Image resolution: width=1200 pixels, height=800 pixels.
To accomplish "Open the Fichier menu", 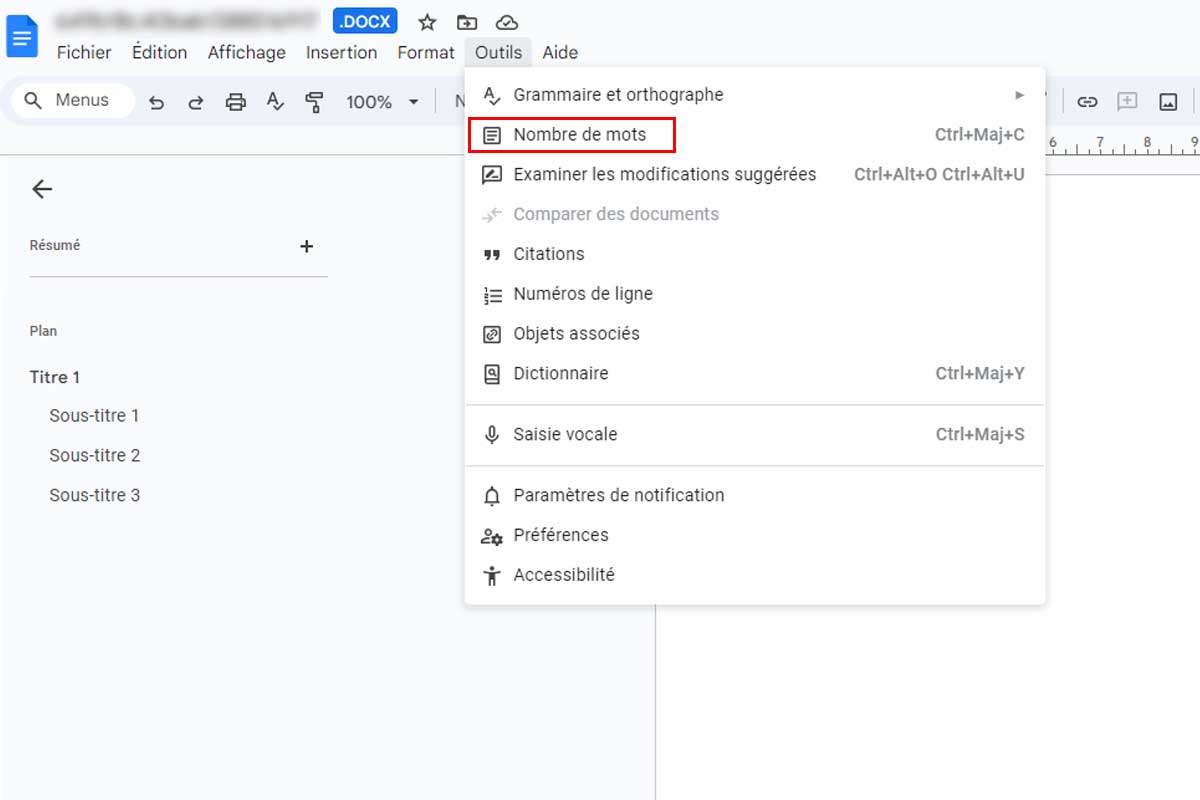I will (x=84, y=53).
